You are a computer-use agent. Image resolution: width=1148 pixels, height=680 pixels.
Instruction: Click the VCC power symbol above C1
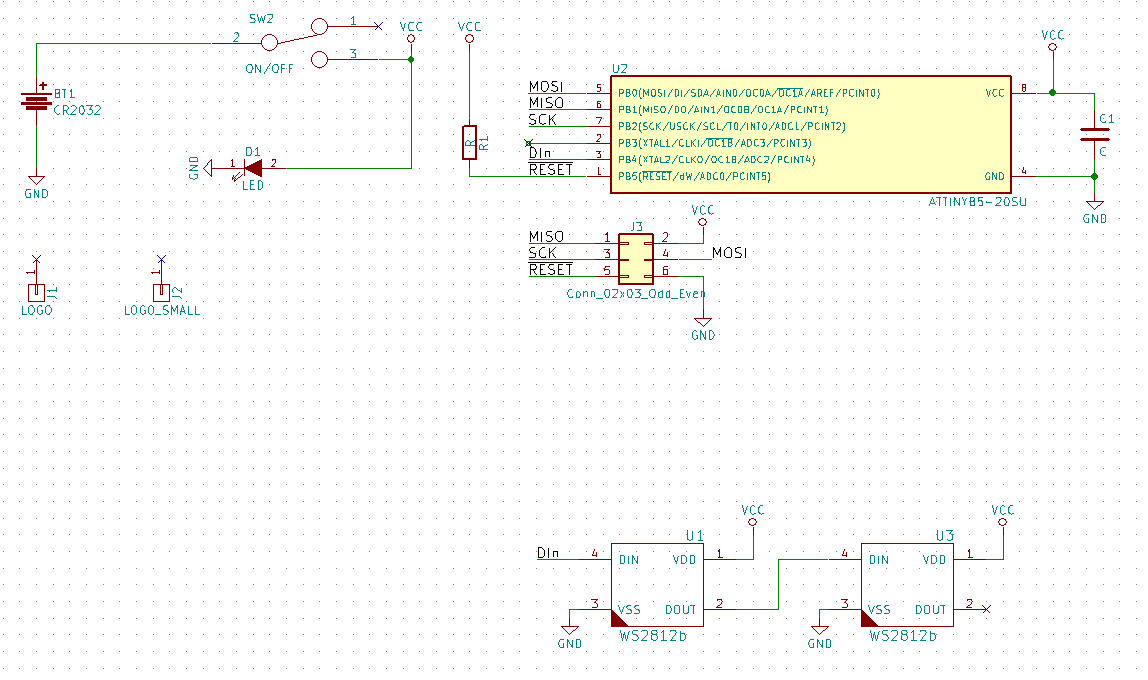pos(1053,40)
